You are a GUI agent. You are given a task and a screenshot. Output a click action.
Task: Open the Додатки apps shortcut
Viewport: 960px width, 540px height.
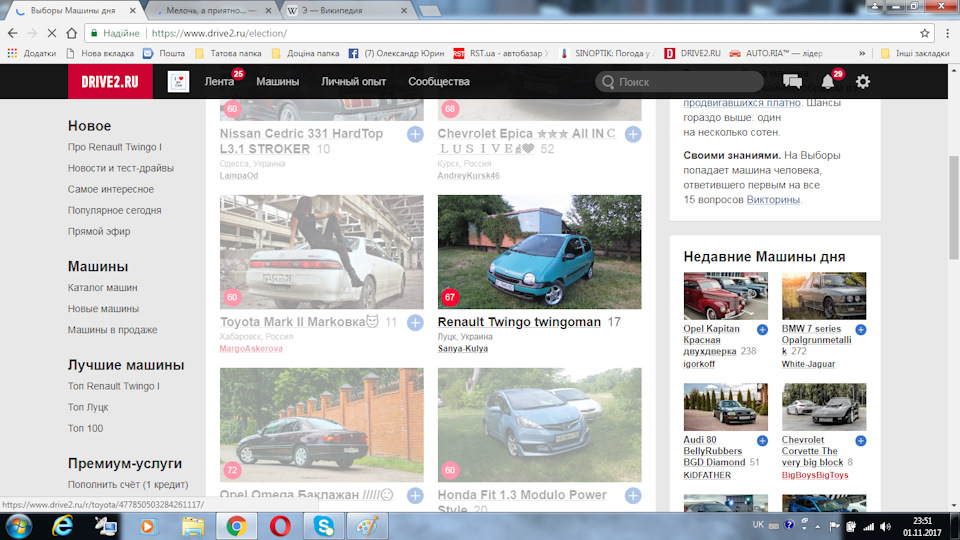pos(32,53)
